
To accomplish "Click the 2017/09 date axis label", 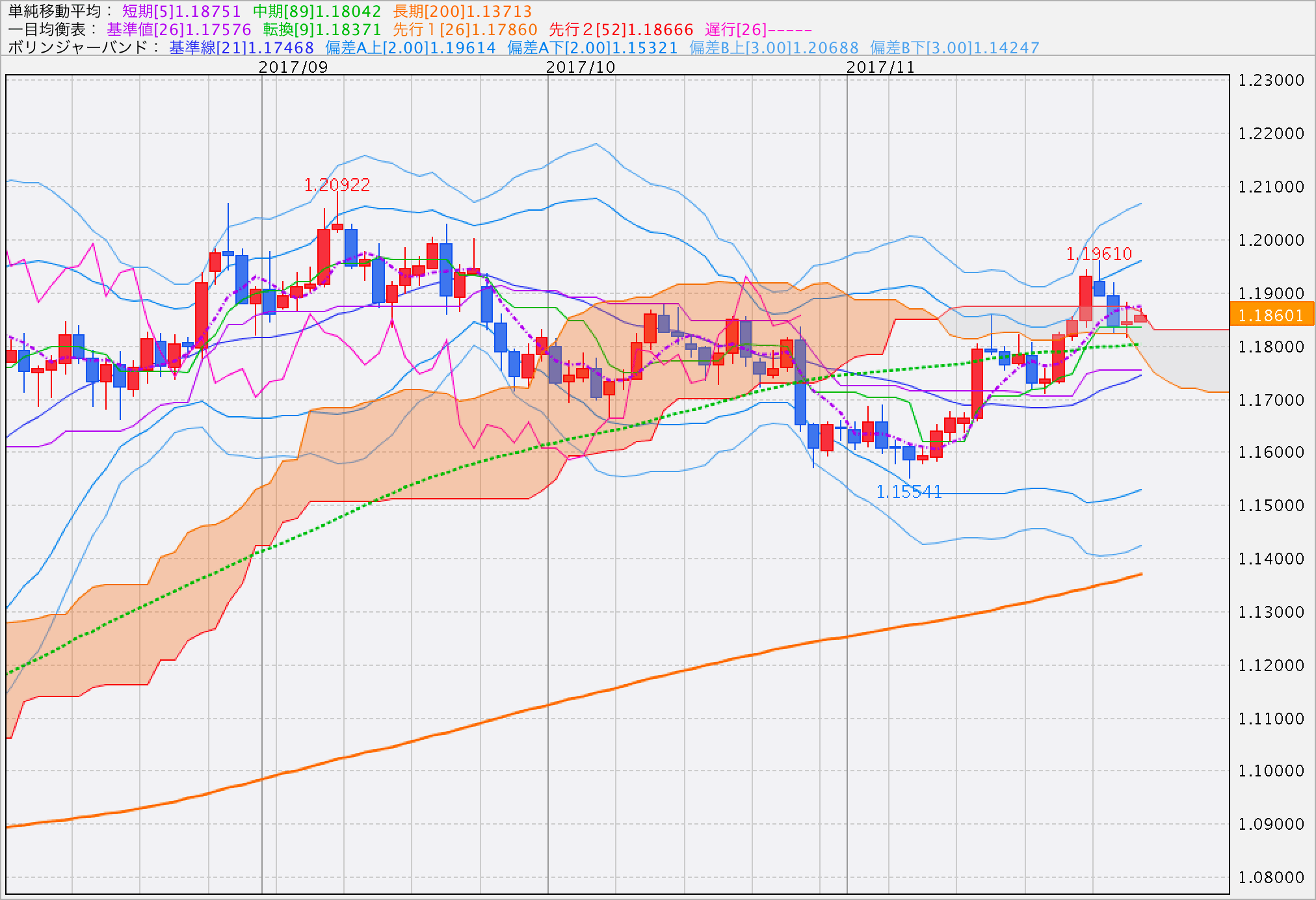I will 293,67.
